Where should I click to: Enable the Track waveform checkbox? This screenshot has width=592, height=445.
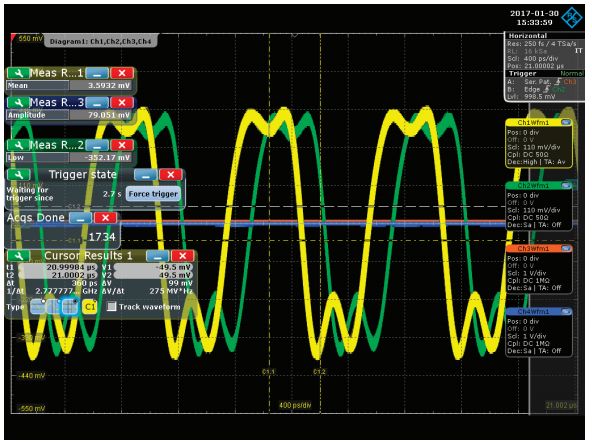111,306
